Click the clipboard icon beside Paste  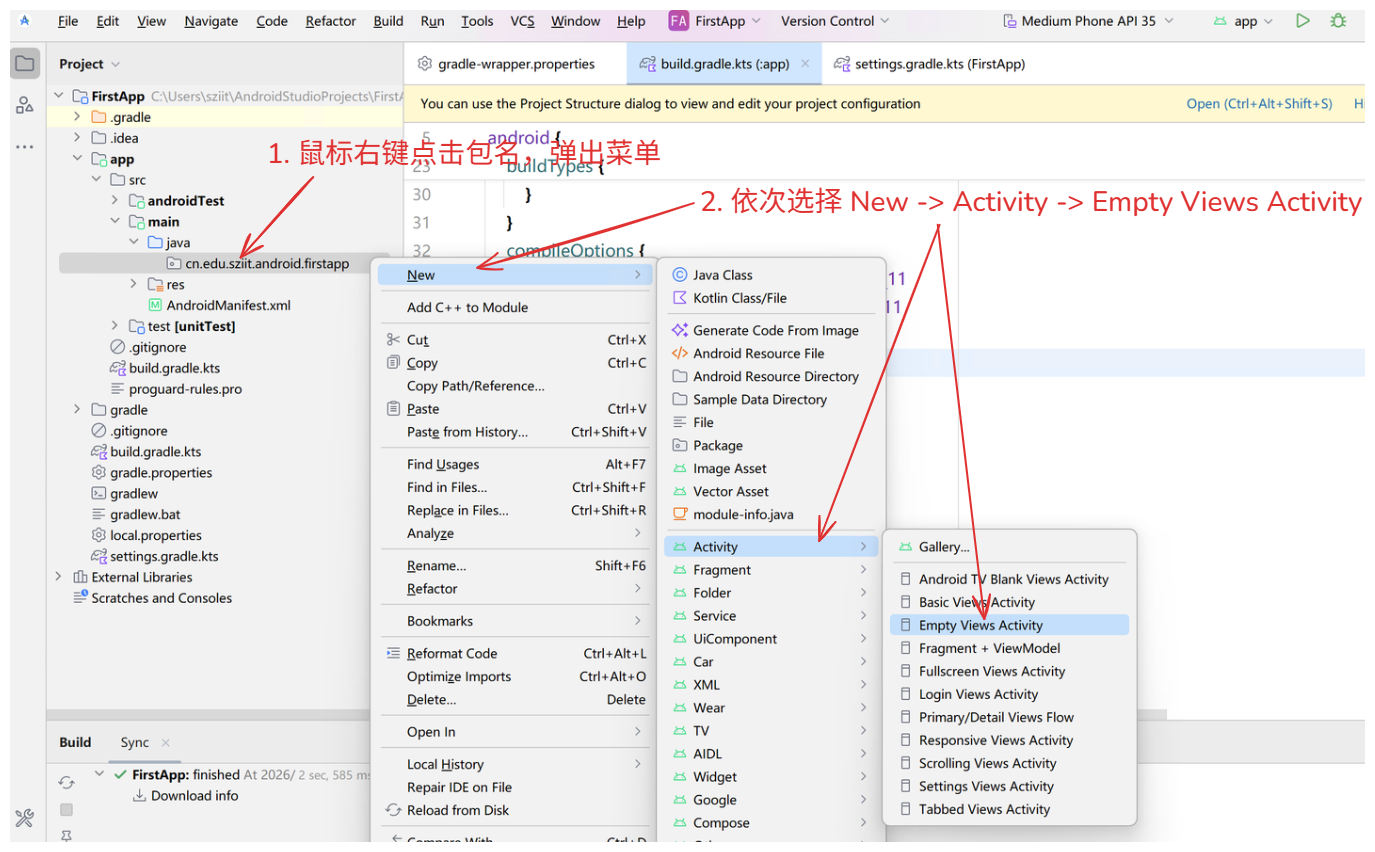[x=393, y=409]
